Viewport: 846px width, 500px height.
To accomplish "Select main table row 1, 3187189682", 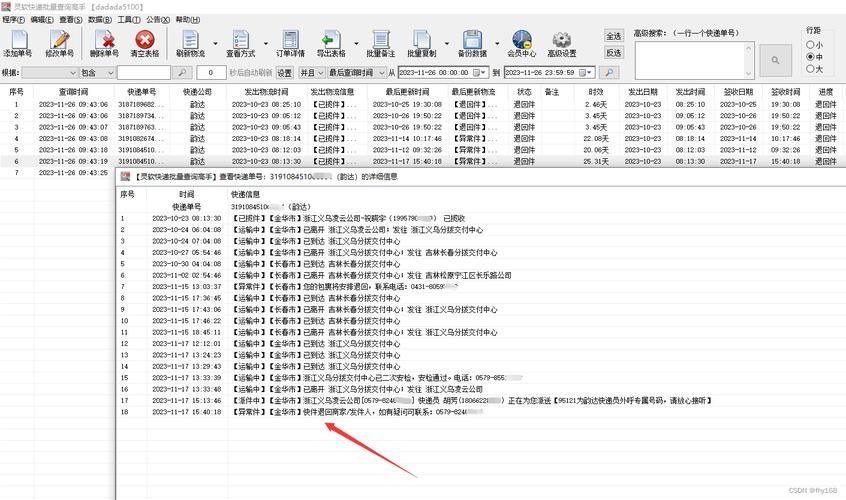I will 422,104.
